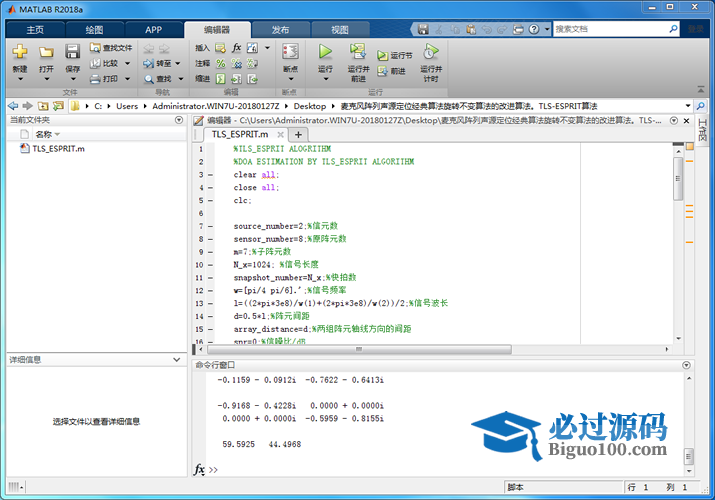Switch to the 主页 (Home) tab
Screen dimensions: 715x500
[x=36, y=29]
